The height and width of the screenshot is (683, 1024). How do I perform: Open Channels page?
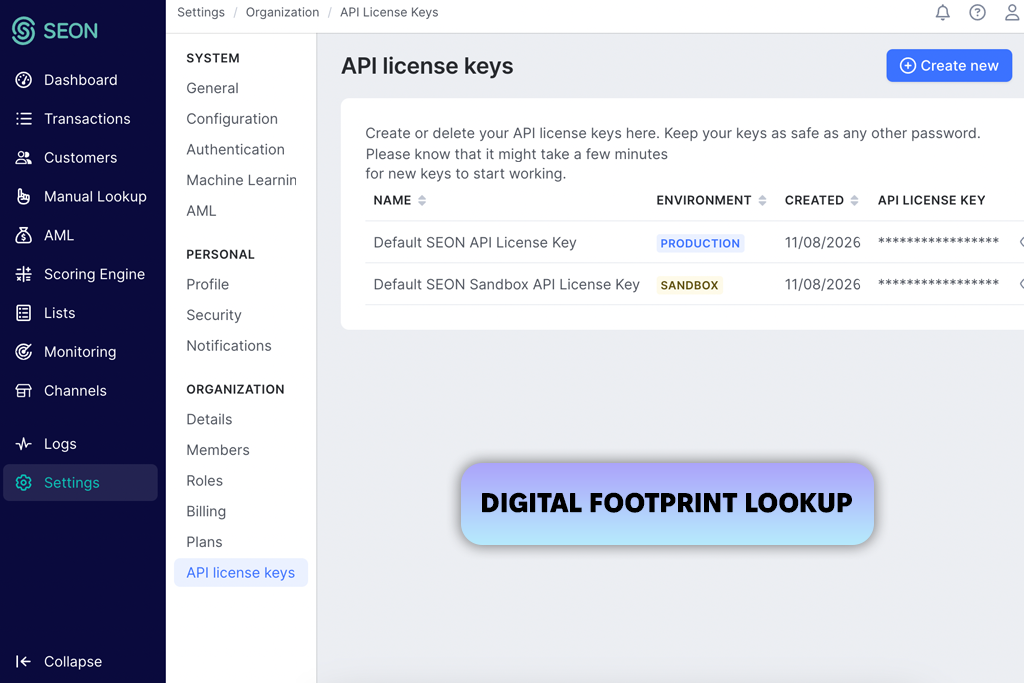[75, 390]
